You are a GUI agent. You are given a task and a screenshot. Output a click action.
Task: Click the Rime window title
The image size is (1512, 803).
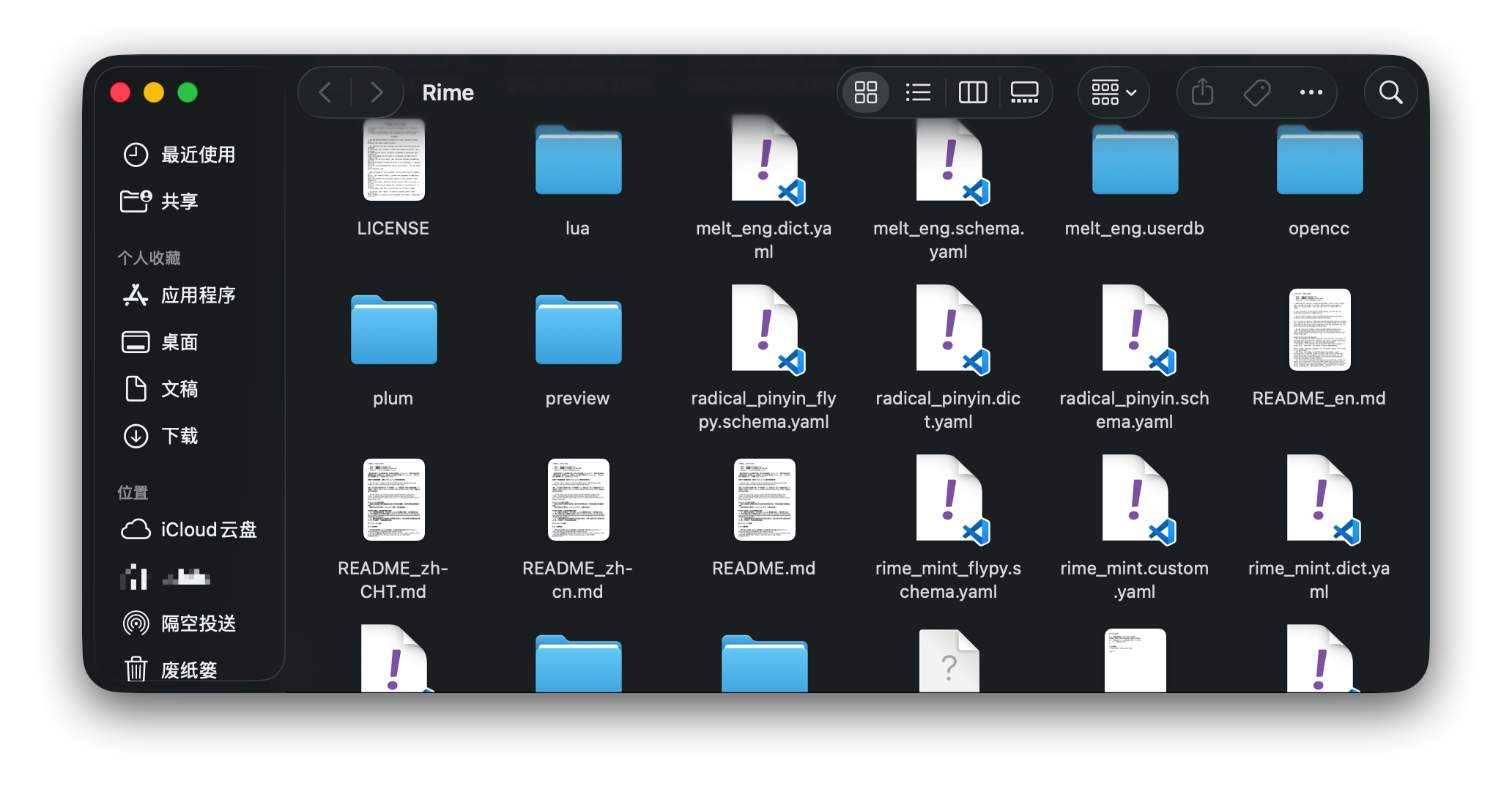coord(448,92)
